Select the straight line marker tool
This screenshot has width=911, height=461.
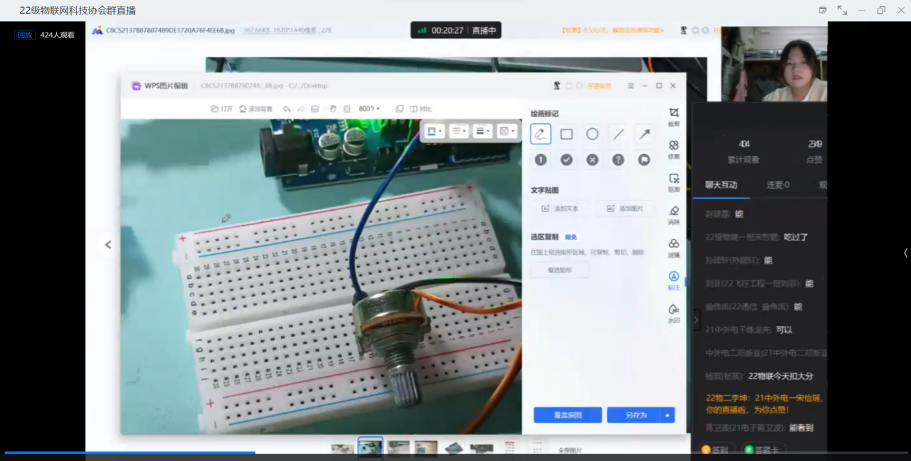[x=618, y=134]
